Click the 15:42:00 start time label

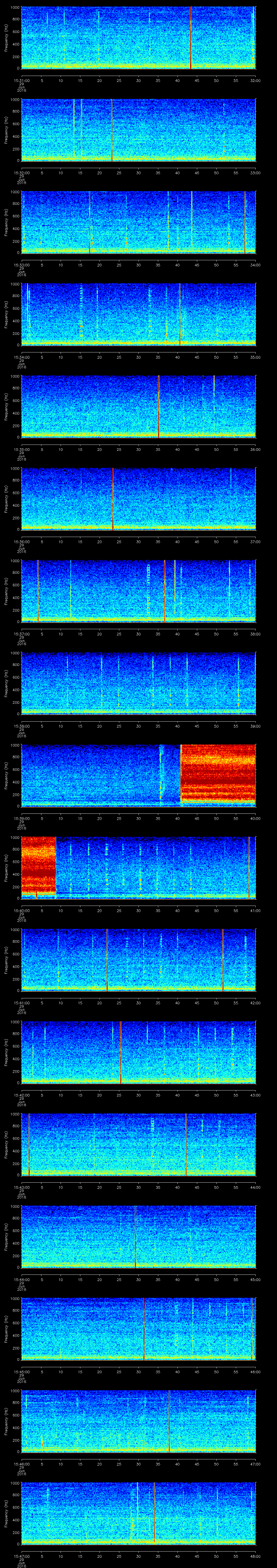(21, 1095)
